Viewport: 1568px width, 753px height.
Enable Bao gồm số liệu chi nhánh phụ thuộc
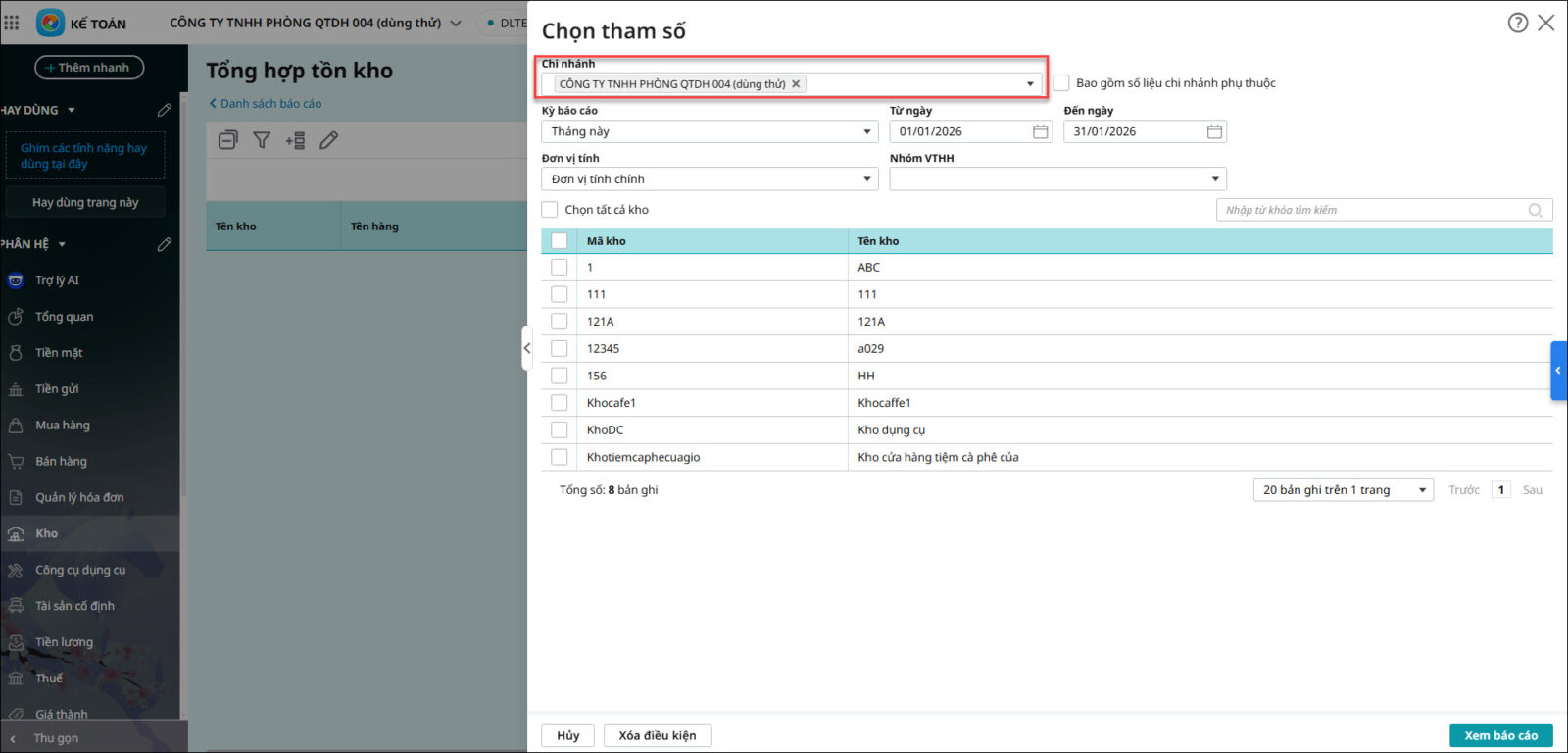pos(1061,83)
